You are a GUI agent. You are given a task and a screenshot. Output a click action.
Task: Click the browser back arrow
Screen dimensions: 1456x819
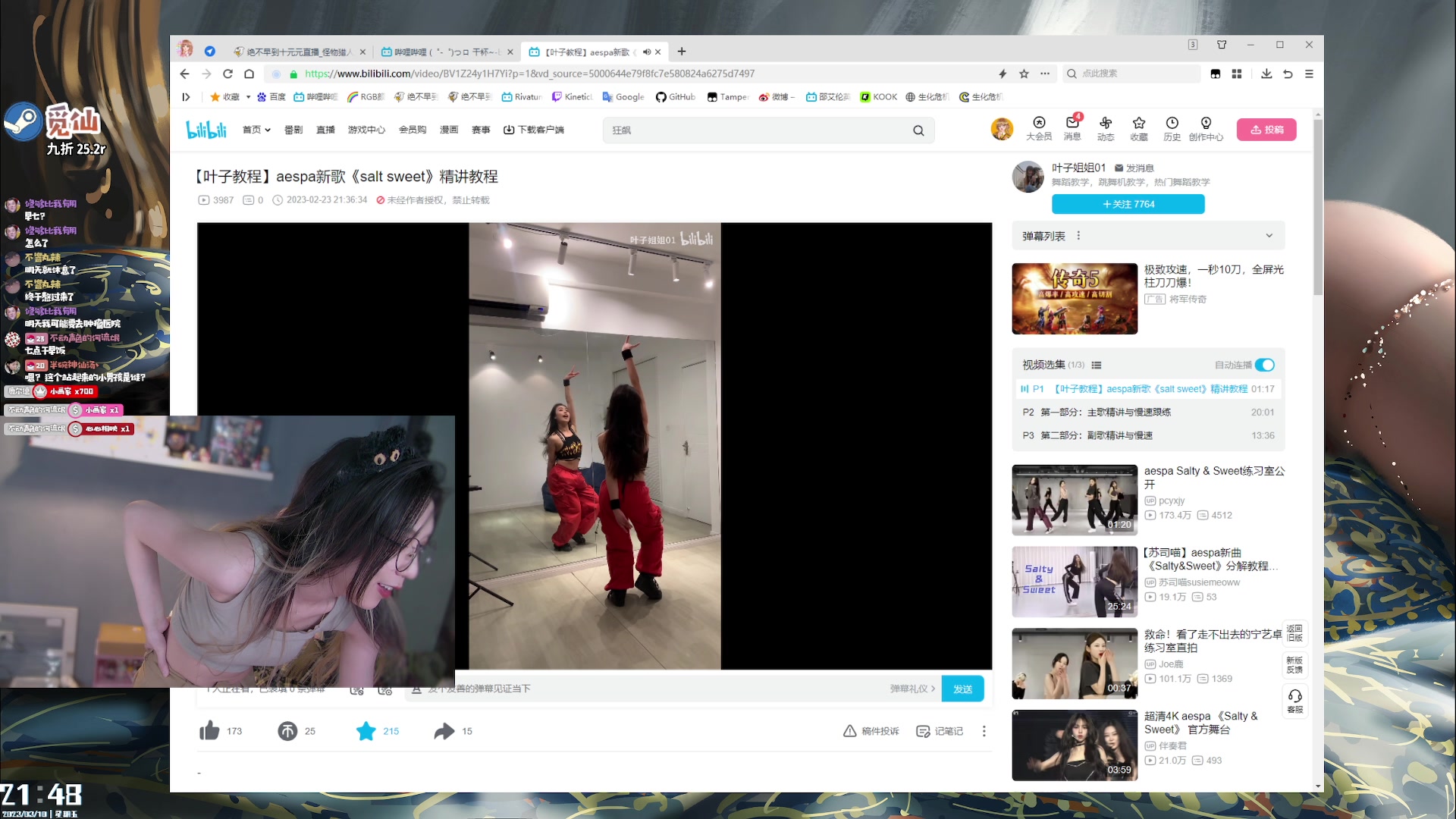coord(184,74)
